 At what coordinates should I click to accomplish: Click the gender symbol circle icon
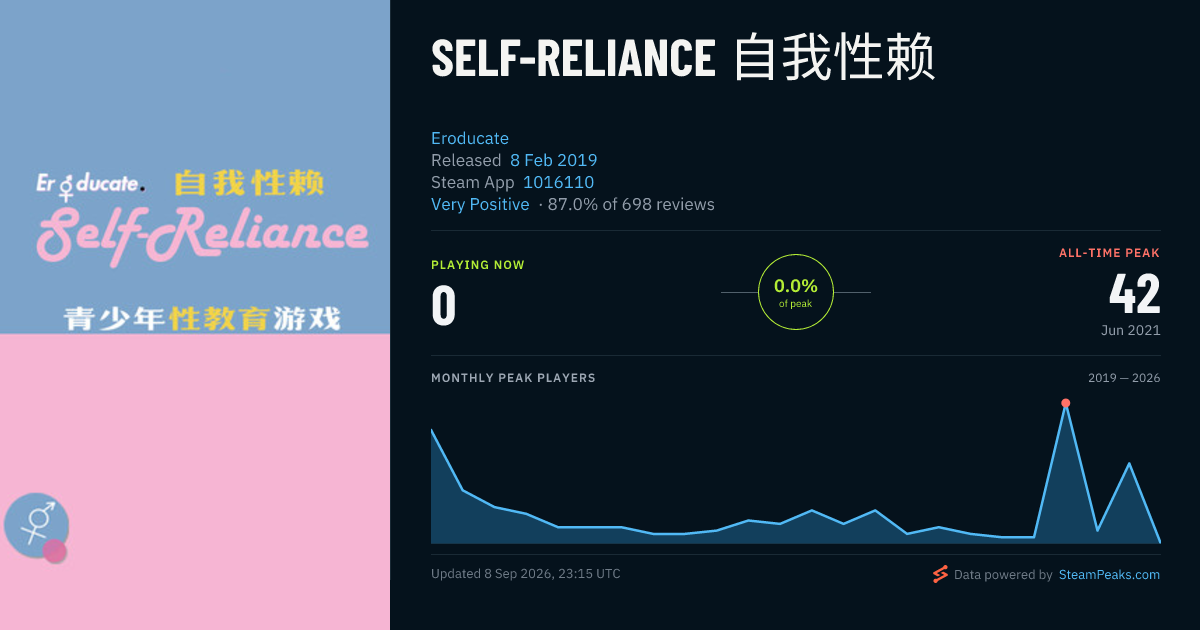click(37, 524)
